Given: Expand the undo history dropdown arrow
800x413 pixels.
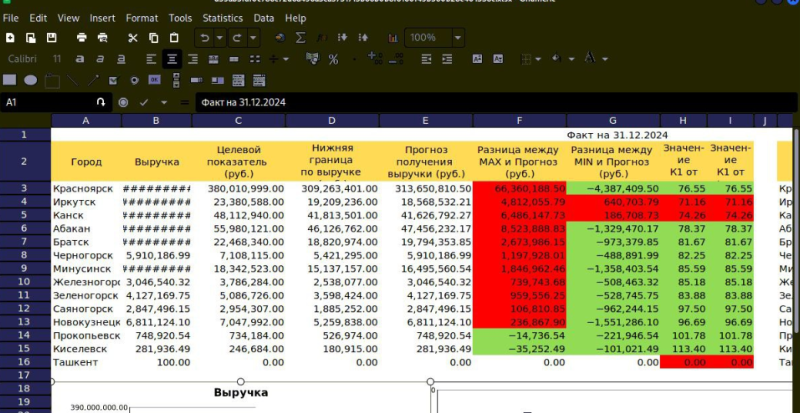Looking at the screenshot, I should click(x=219, y=38).
